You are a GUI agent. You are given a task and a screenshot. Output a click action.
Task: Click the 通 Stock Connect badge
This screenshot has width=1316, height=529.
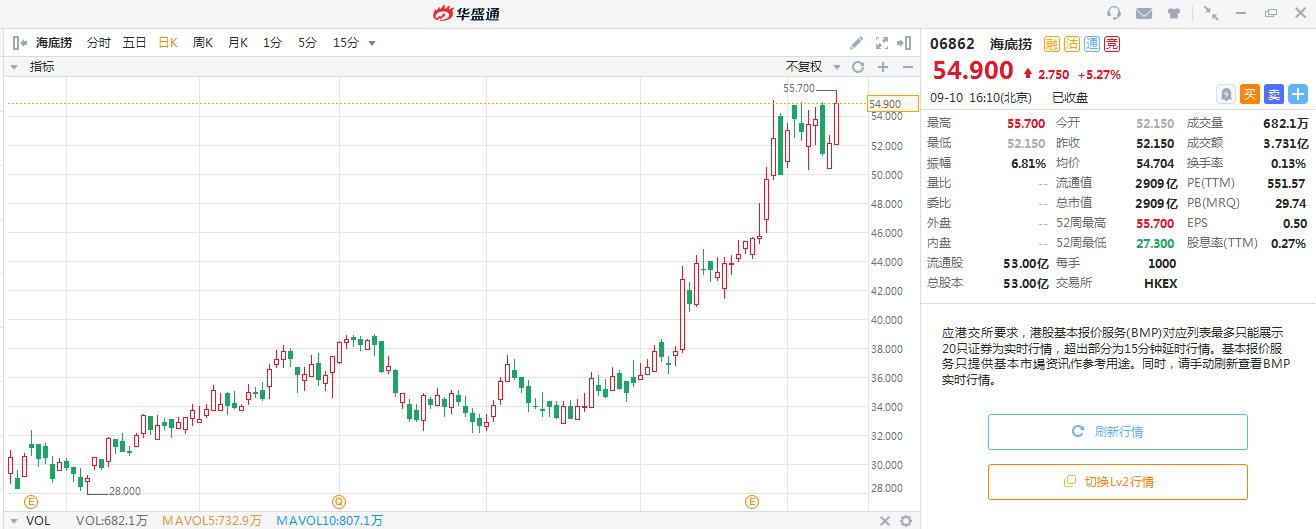pyautogui.click(x=1092, y=44)
